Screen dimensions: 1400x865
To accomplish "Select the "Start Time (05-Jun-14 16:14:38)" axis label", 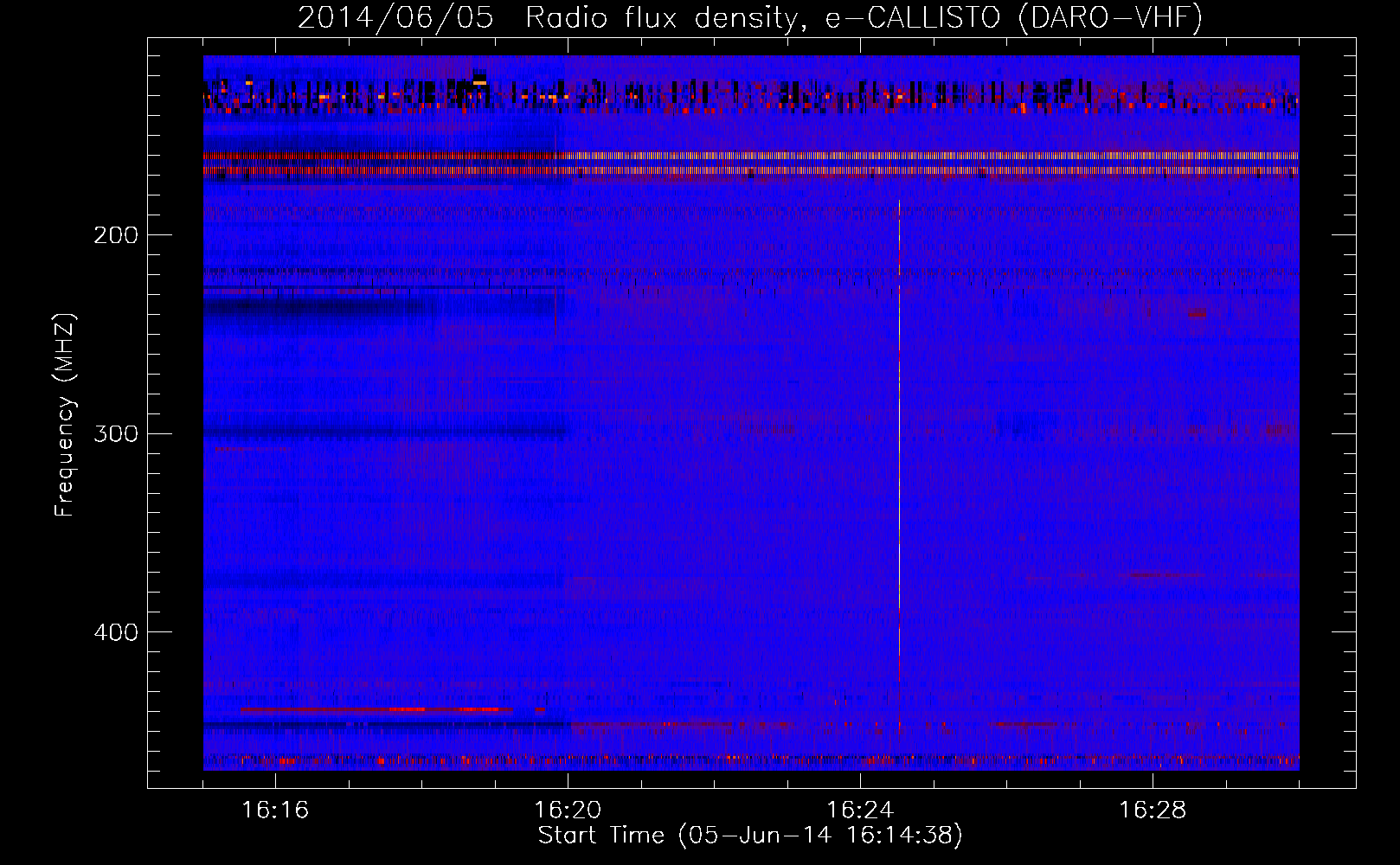I will pyautogui.click(x=750, y=836).
